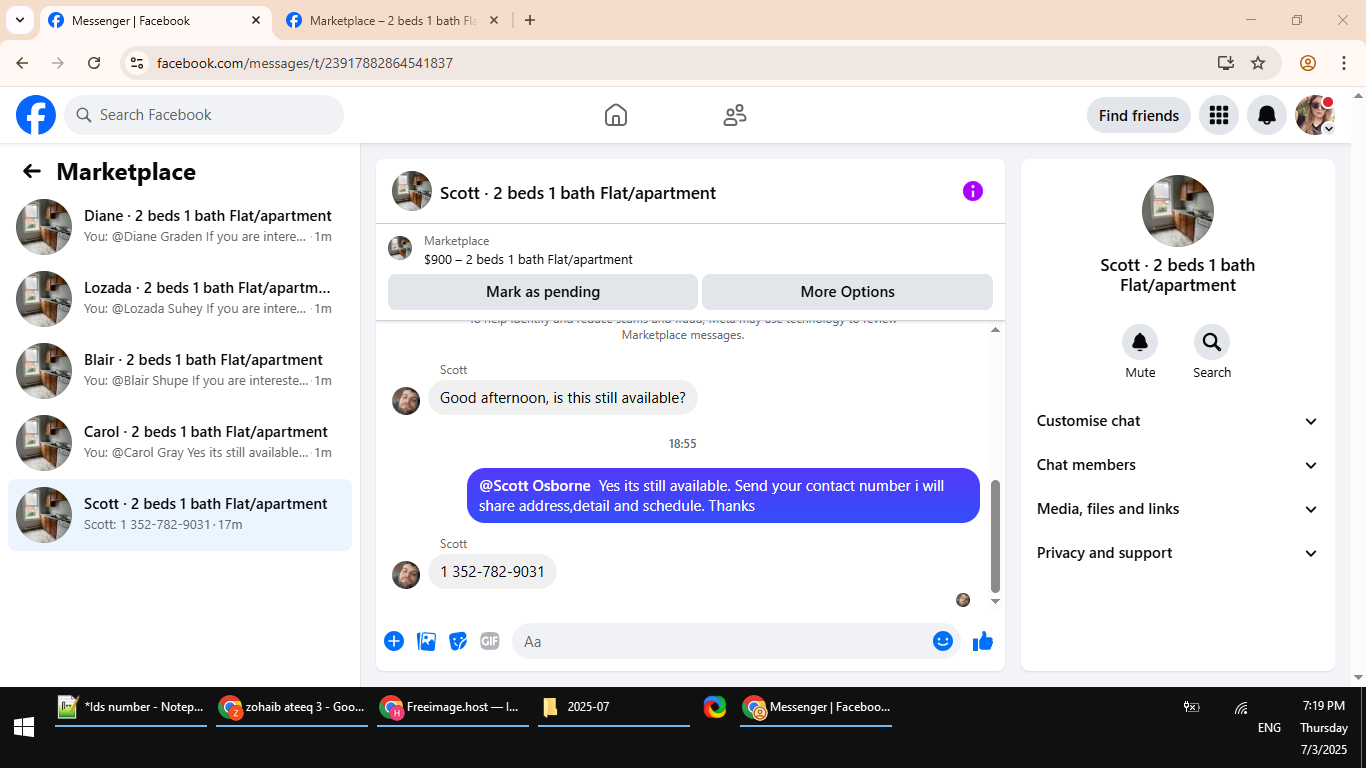Viewport: 1366px width, 768px height.
Task: Click the 1 352-782-9031 message
Action: [493, 571]
